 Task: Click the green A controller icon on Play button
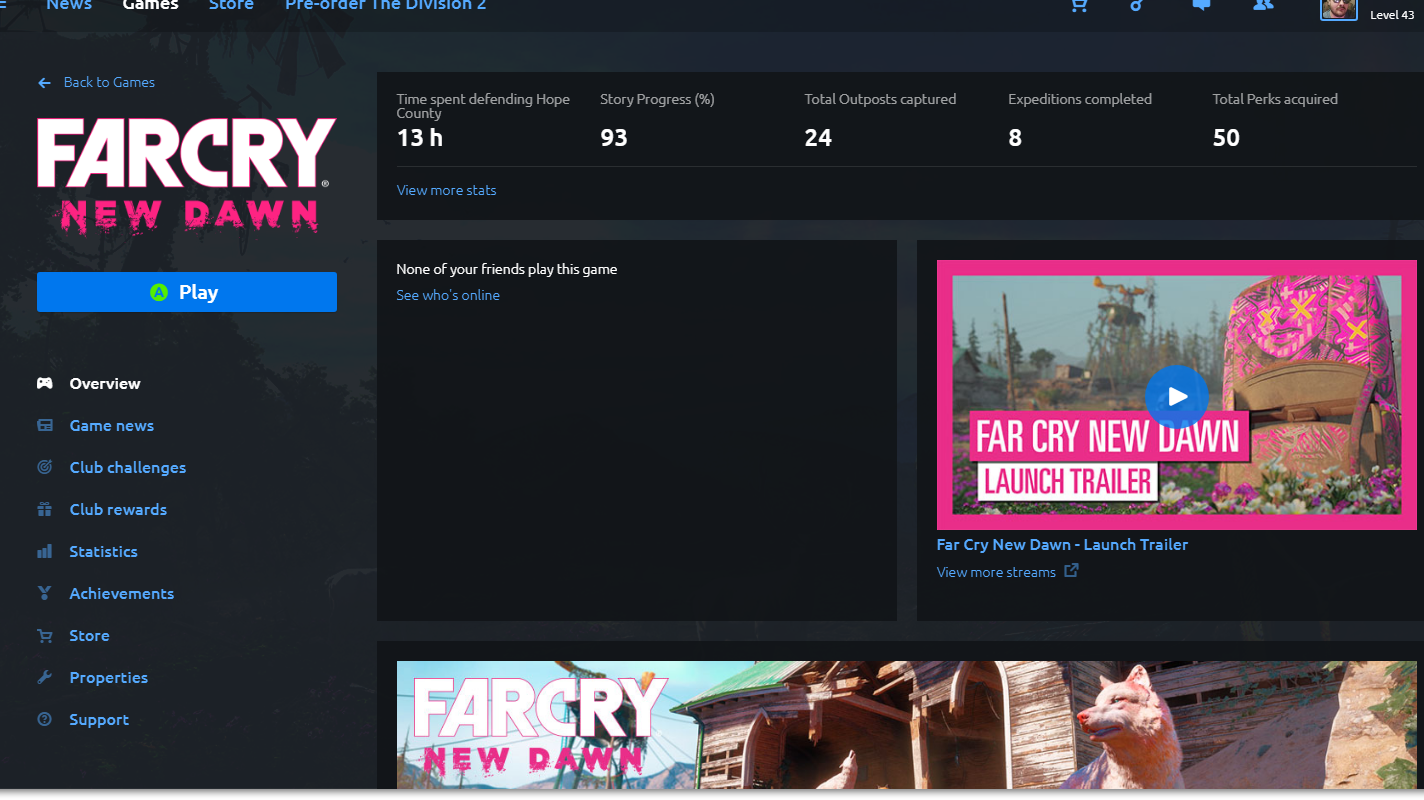pos(158,292)
